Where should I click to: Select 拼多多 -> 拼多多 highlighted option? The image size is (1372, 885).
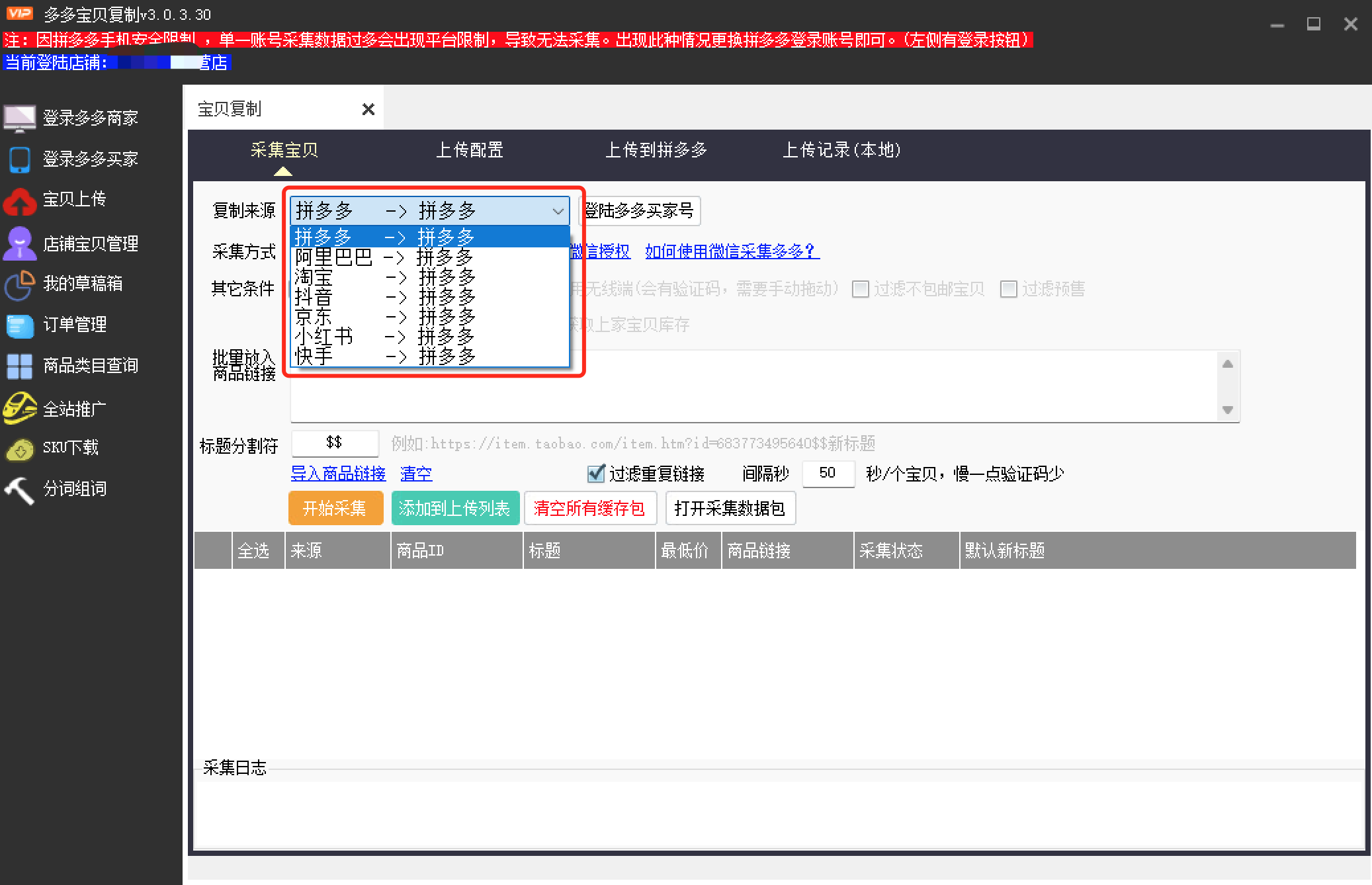click(x=430, y=236)
